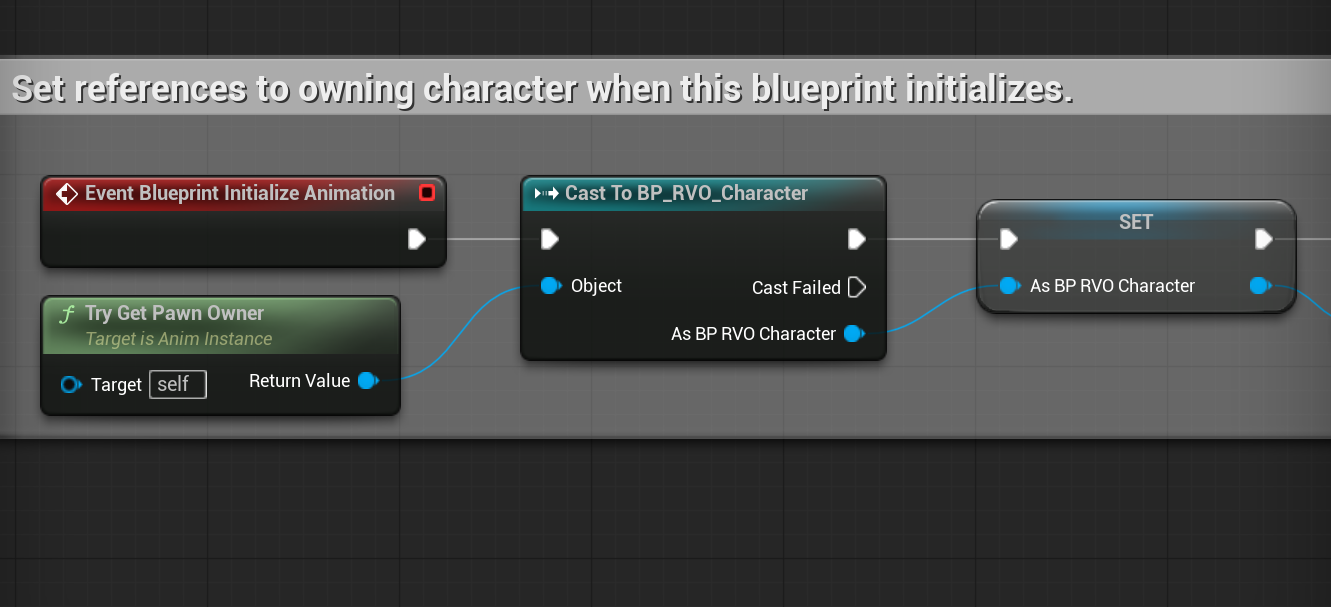The width and height of the screenshot is (1331, 607).
Task: Click the Object input pin on Cast node
Action: click(x=550, y=286)
